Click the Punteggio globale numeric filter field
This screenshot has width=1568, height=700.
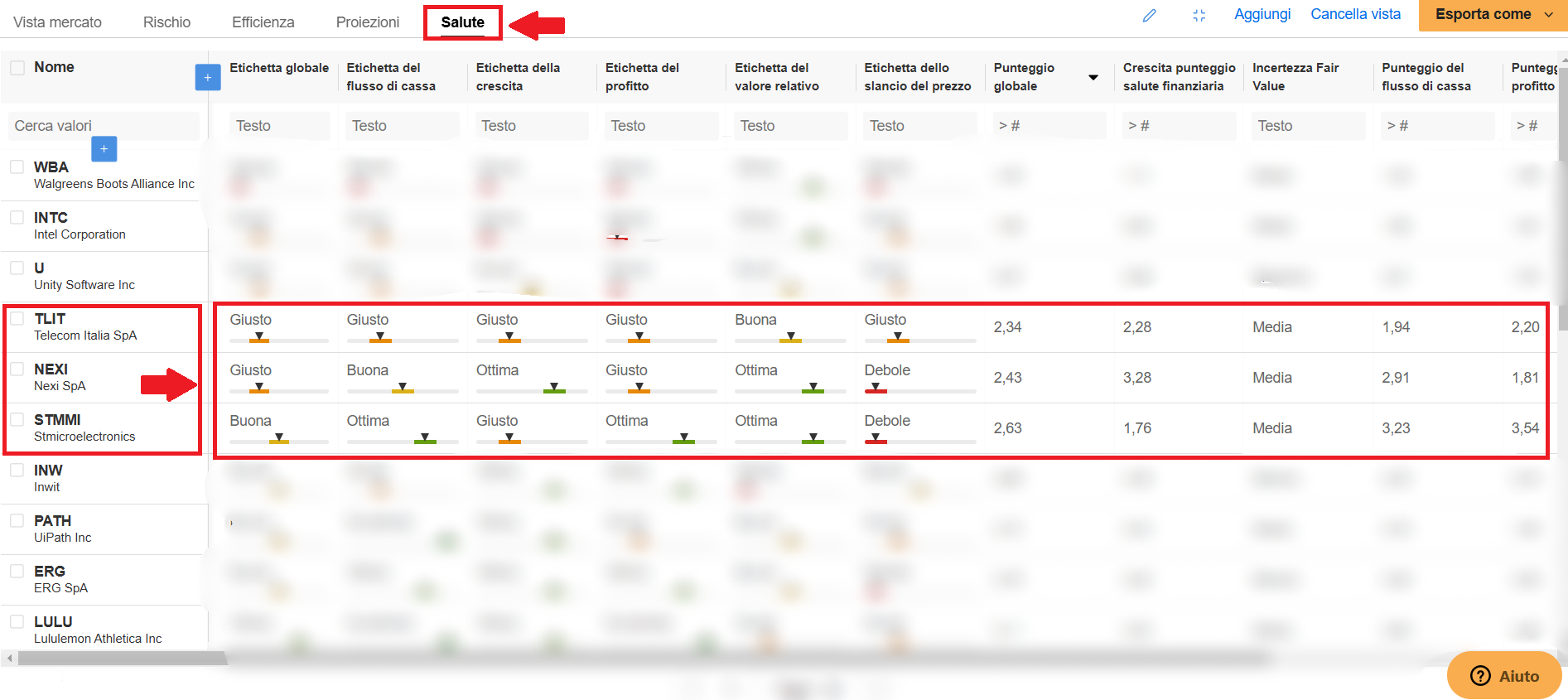tap(1049, 126)
